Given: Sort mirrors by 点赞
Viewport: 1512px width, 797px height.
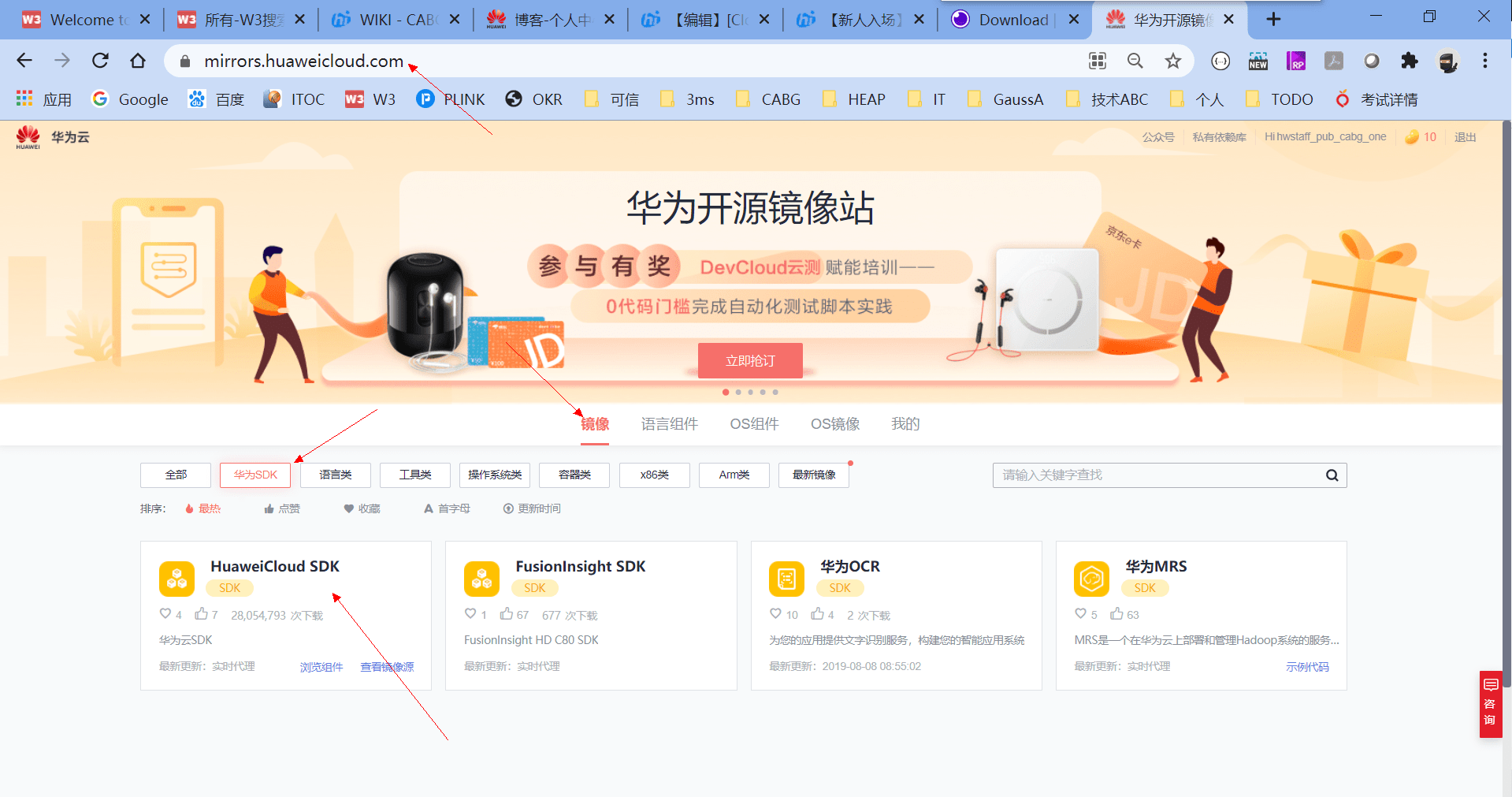Looking at the screenshot, I should 282,508.
